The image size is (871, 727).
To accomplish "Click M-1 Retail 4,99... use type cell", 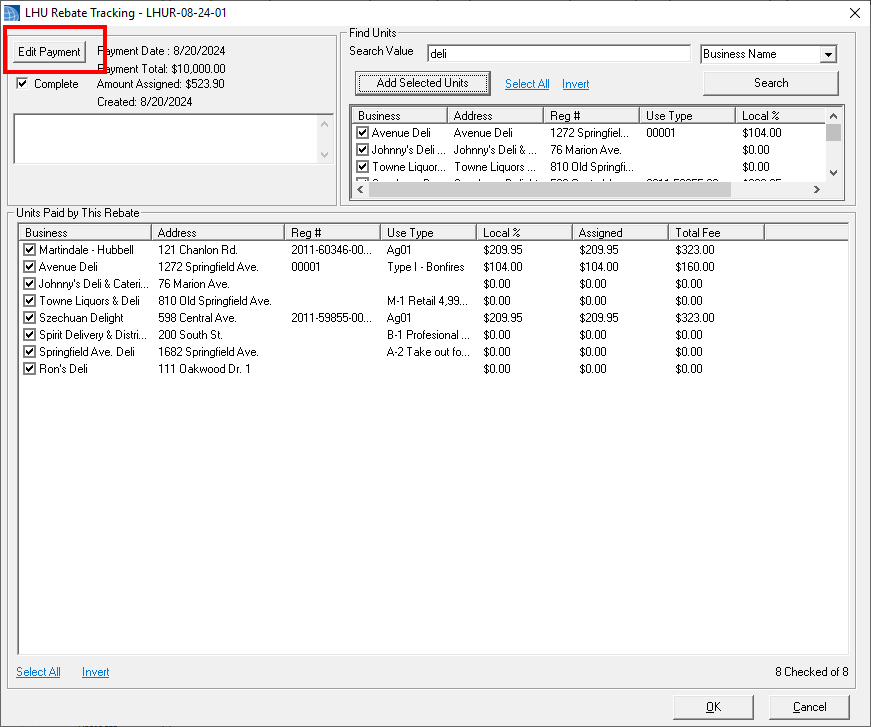I will coord(428,301).
